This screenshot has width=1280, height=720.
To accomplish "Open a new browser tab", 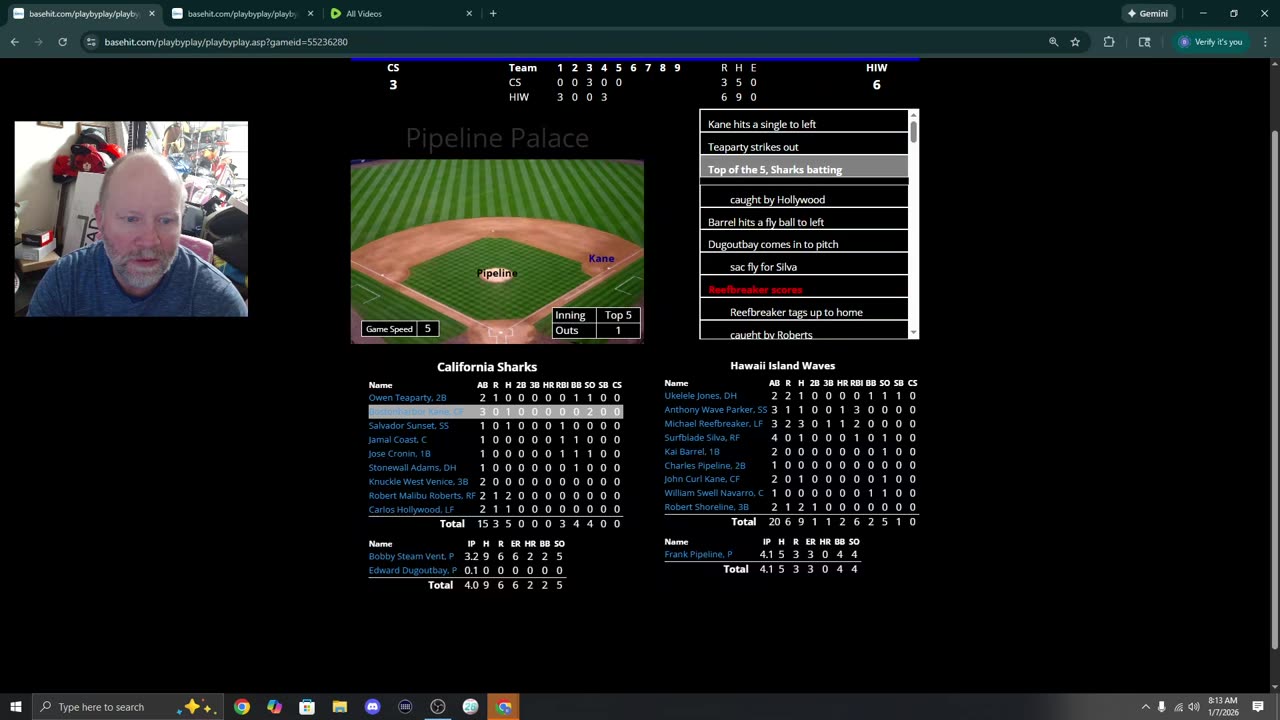I will point(493,14).
